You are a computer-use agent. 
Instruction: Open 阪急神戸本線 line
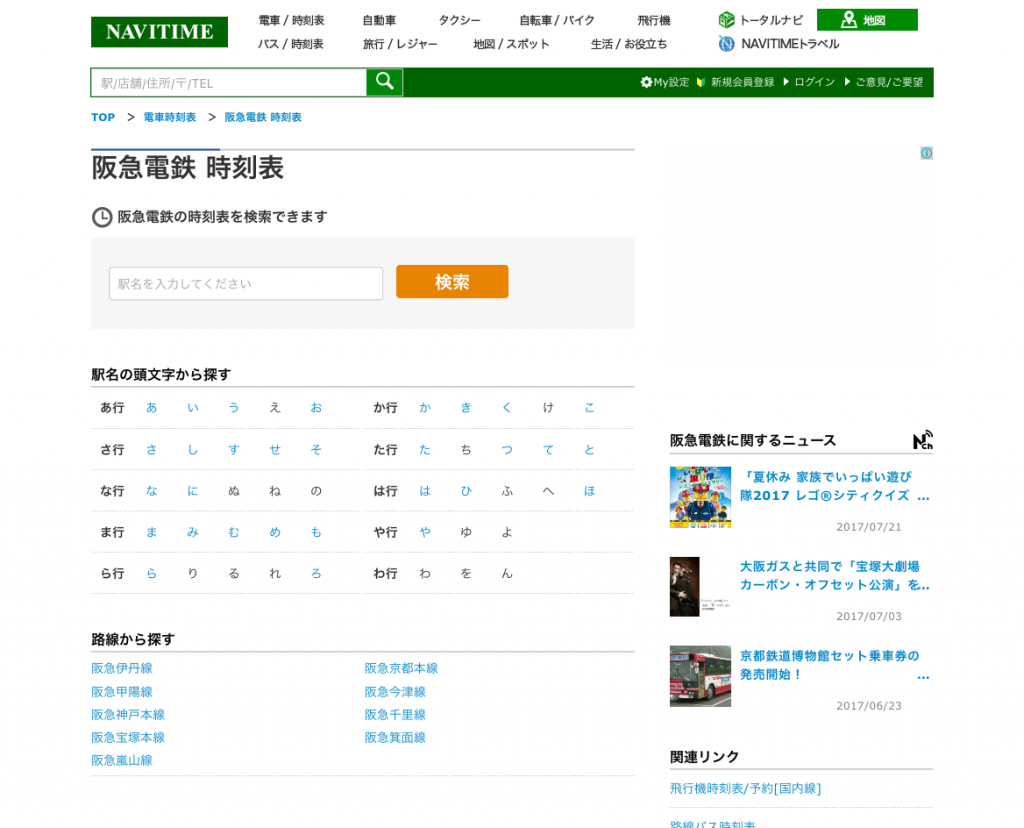128,714
